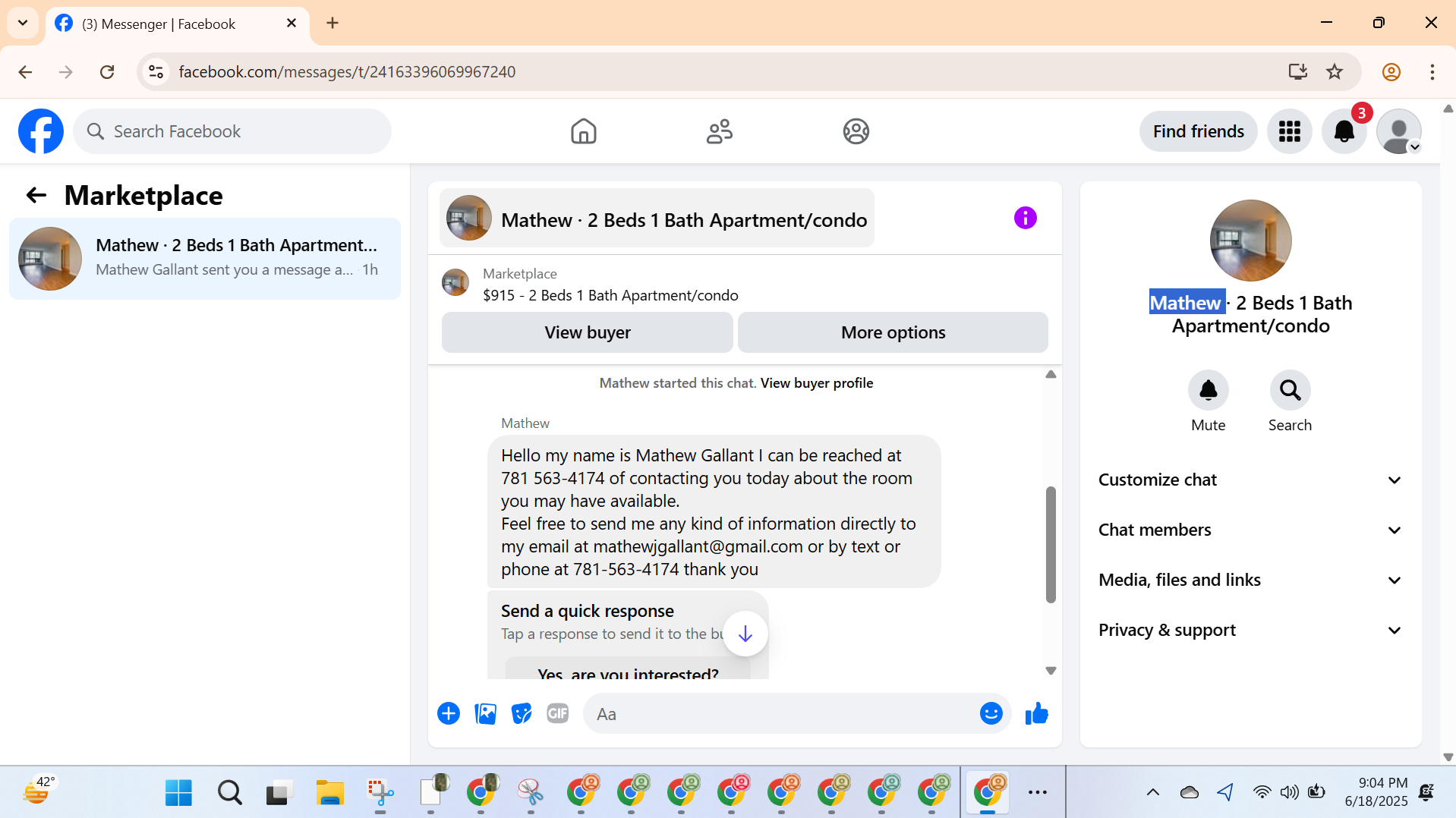This screenshot has width=1456, height=818.
Task: Open the Facebook Home icon
Action: [x=583, y=131]
